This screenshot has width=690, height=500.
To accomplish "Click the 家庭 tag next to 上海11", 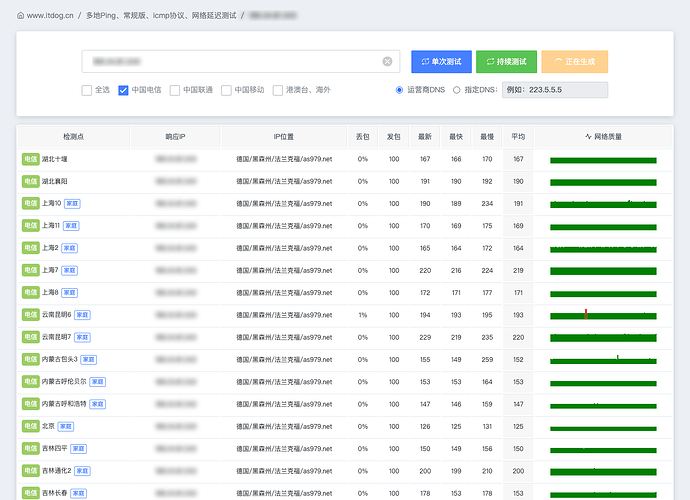I will pyautogui.click(x=71, y=226).
